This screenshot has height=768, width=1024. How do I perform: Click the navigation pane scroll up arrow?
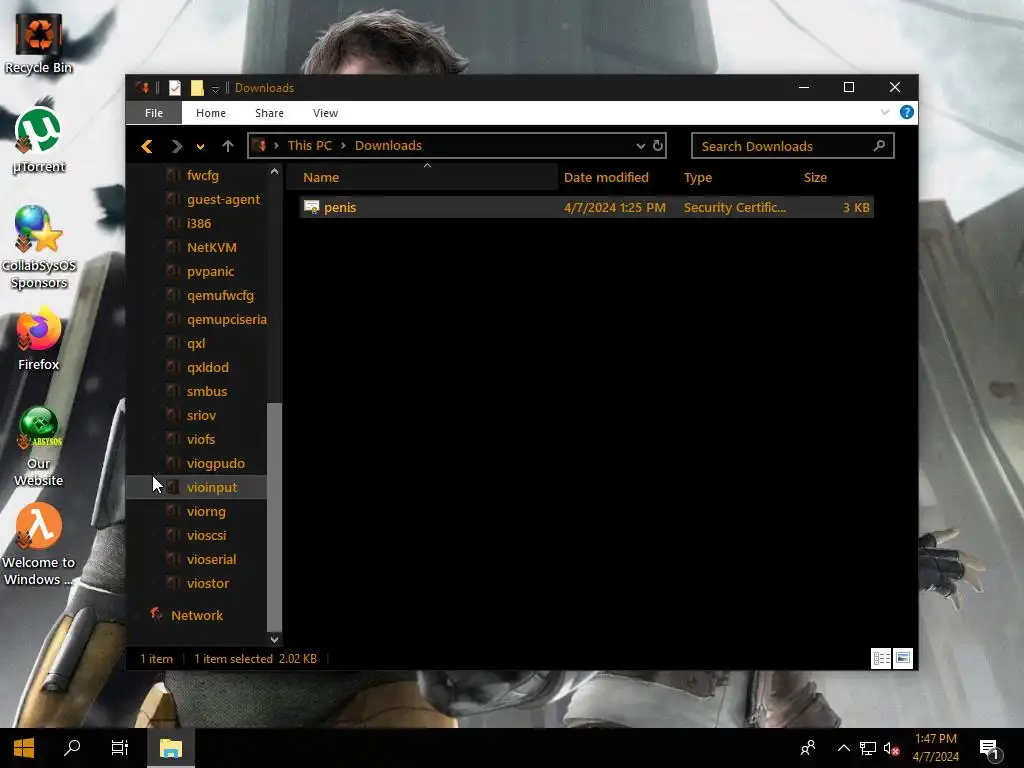pos(274,172)
